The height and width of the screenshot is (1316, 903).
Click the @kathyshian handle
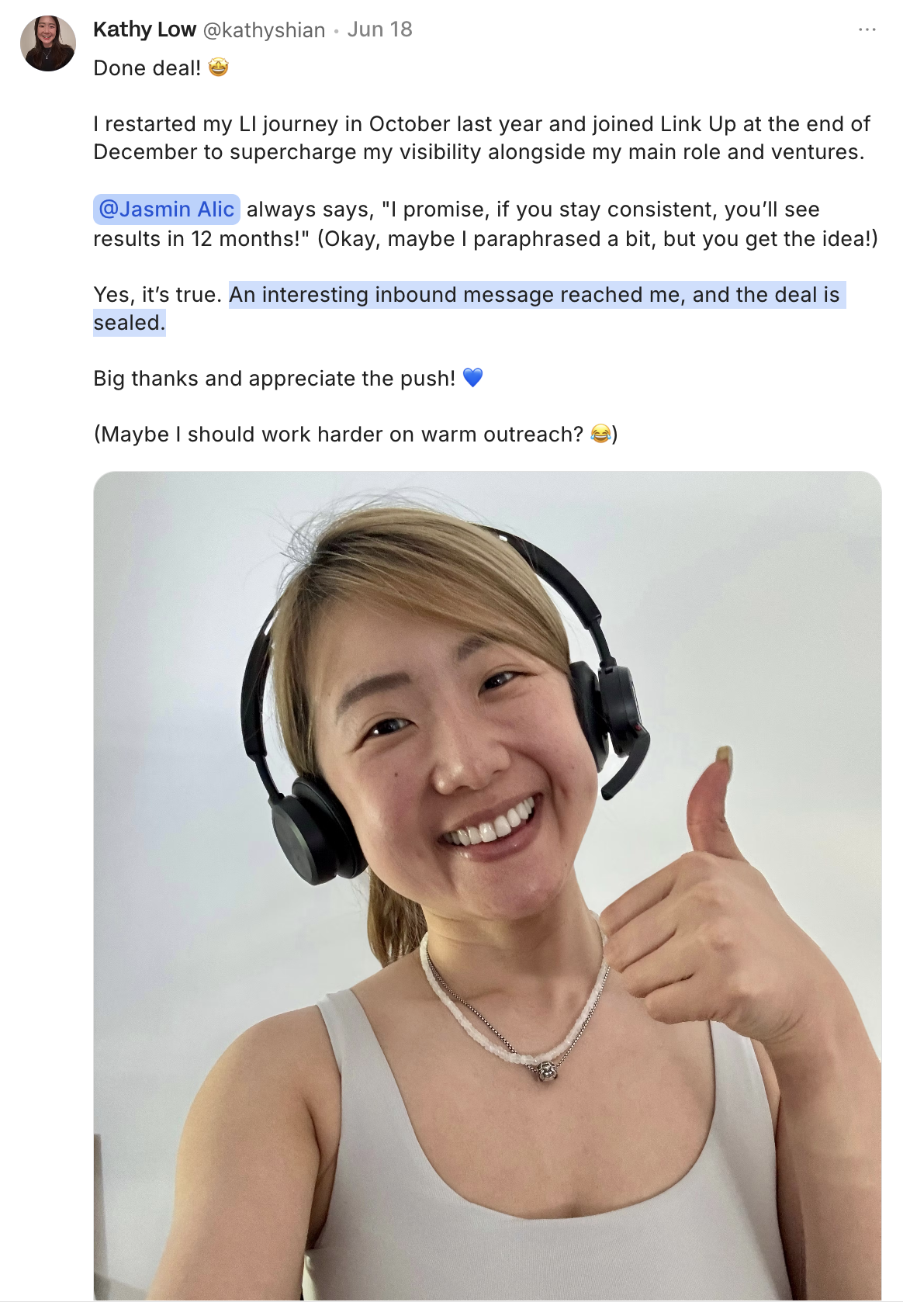[x=264, y=29]
